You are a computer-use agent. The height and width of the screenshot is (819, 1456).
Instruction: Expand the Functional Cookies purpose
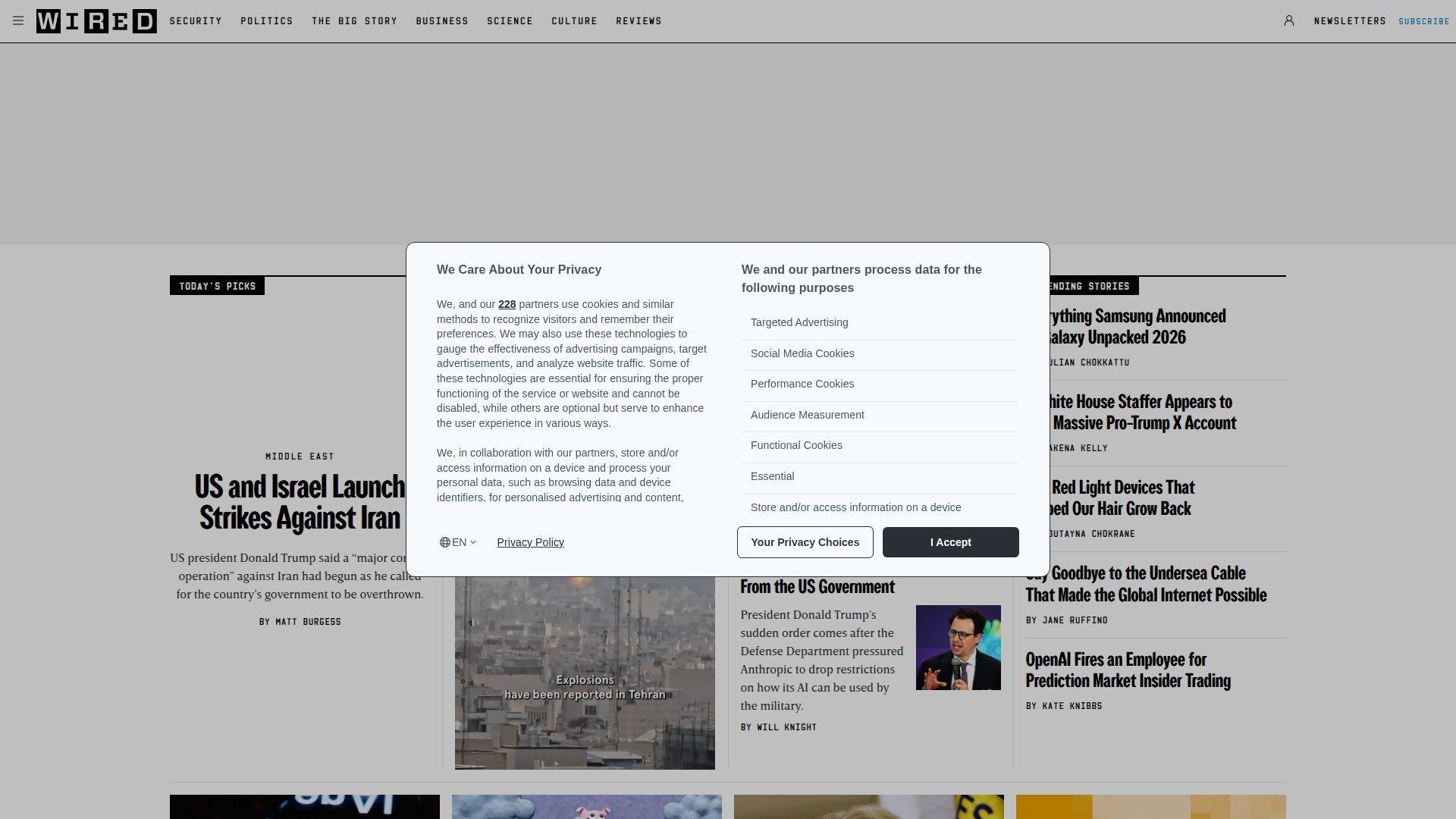click(795, 445)
